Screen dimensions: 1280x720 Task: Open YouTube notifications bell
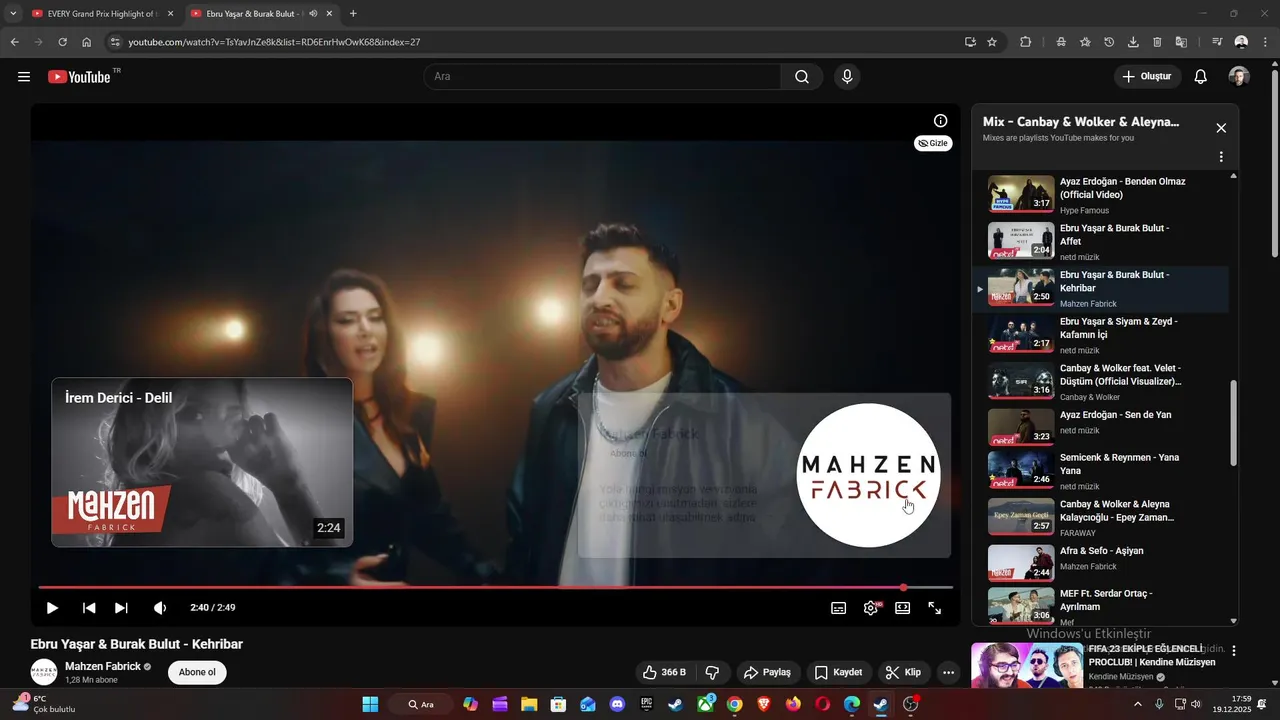pos(1201,77)
